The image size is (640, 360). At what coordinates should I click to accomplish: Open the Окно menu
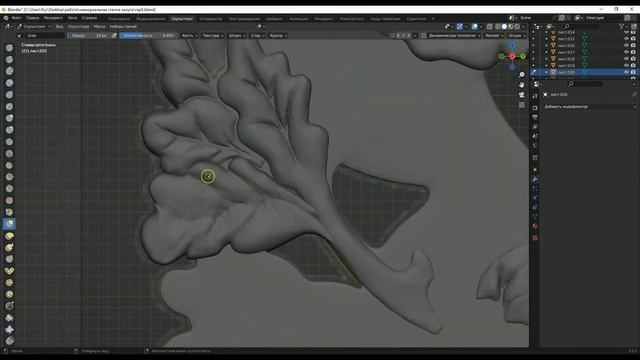[72, 18]
